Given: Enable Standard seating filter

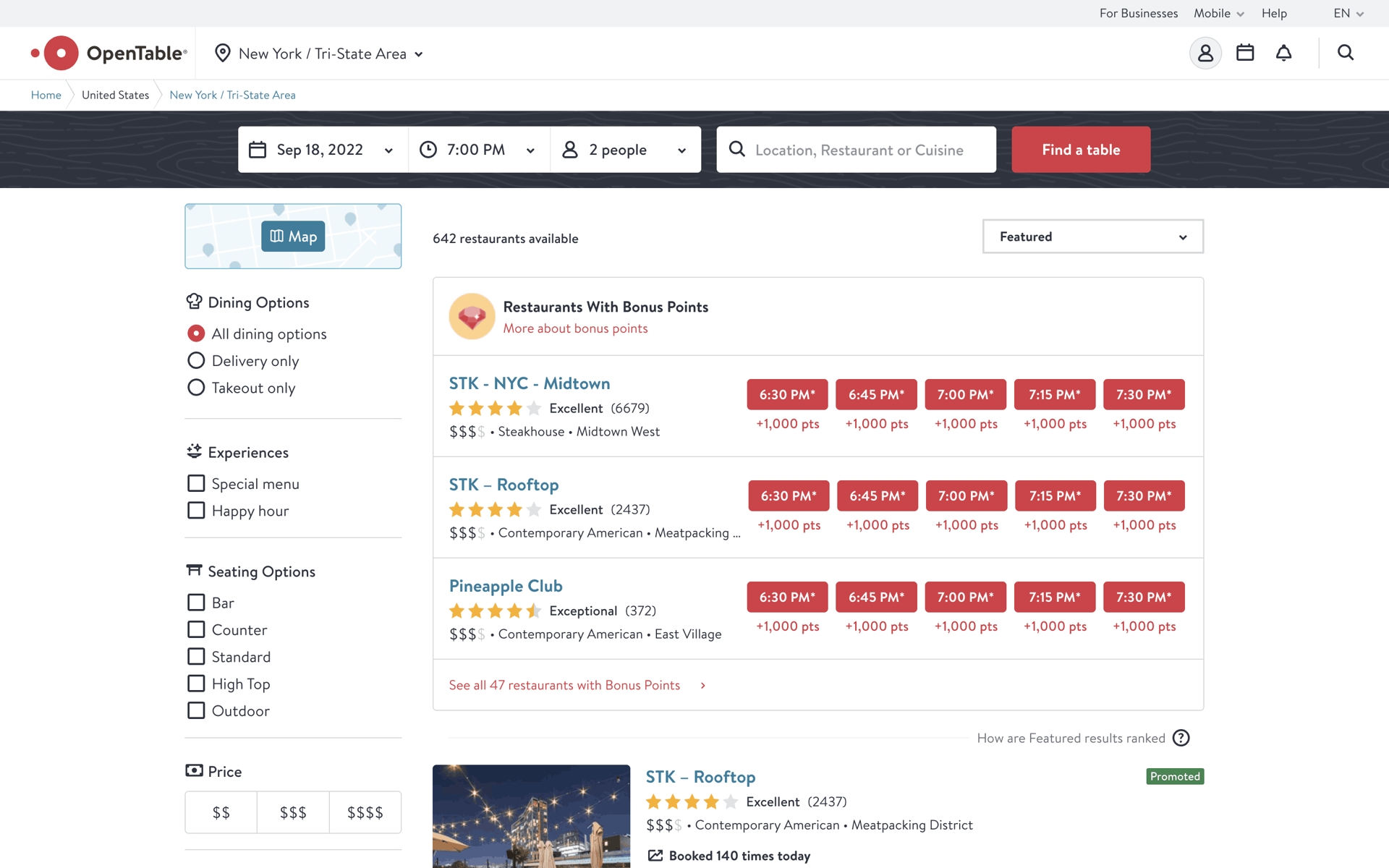Looking at the screenshot, I should [x=196, y=657].
